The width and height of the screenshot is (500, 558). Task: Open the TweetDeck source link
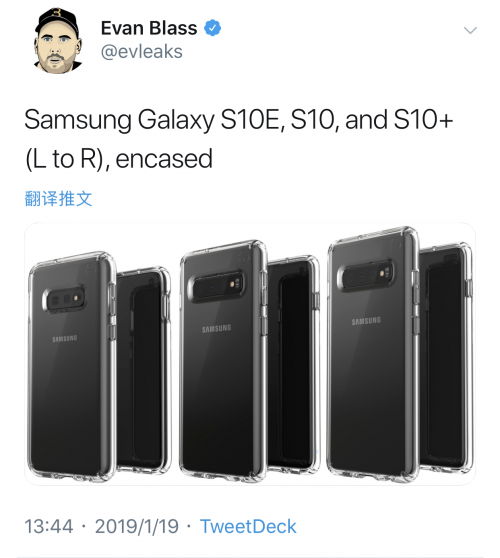248,526
